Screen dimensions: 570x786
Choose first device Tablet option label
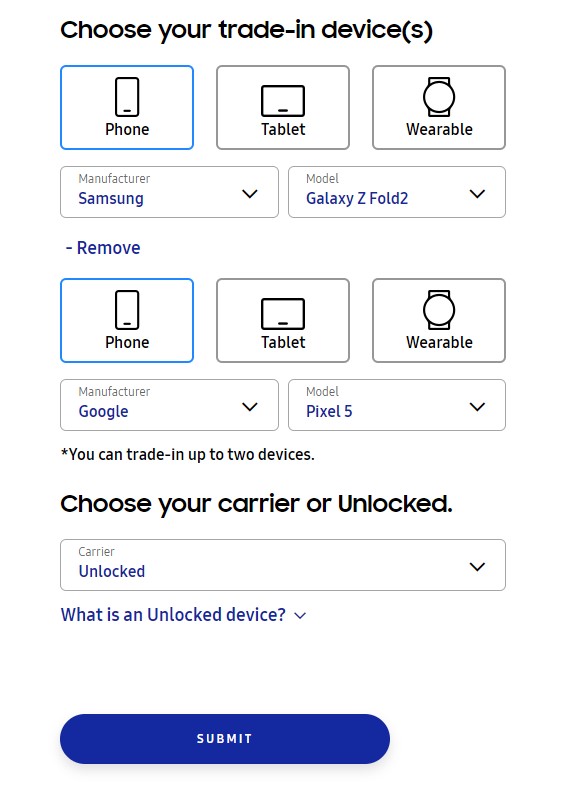click(283, 129)
